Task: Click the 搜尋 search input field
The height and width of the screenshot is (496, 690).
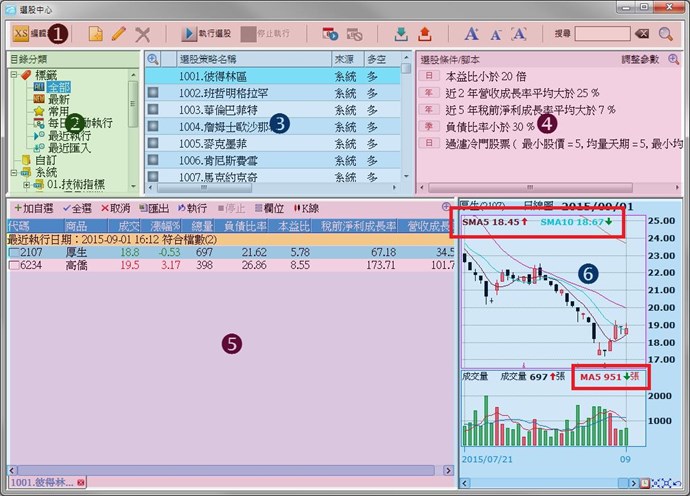Action: [602, 33]
